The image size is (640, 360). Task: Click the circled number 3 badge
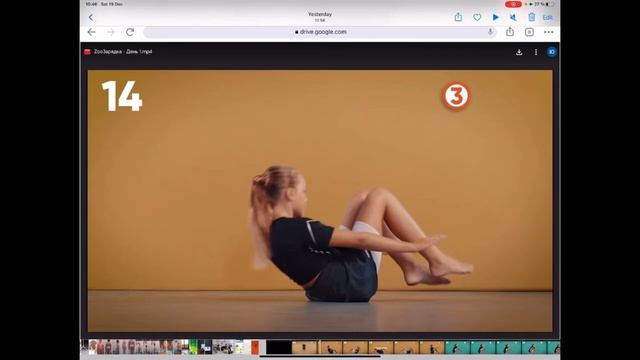coord(456,96)
